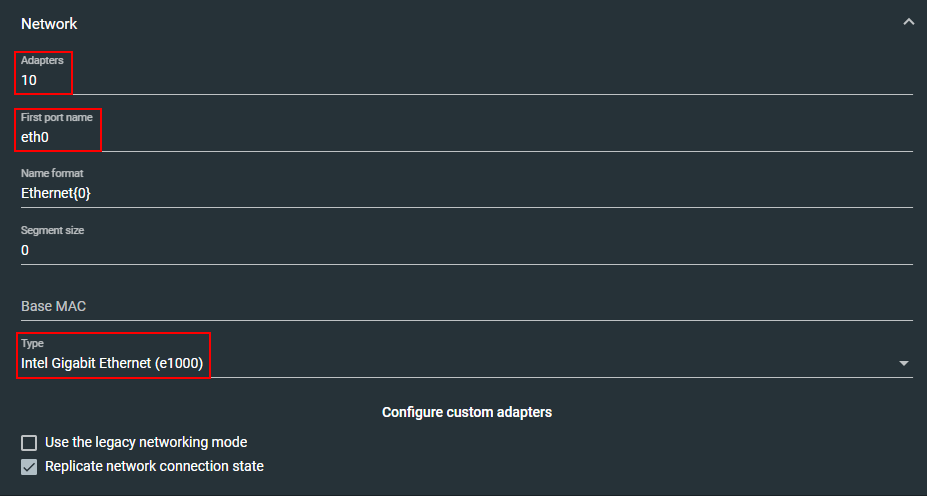The image size is (927, 496).
Task: Uncheck Replicate network connection state box
Action: pyautogui.click(x=29, y=466)
